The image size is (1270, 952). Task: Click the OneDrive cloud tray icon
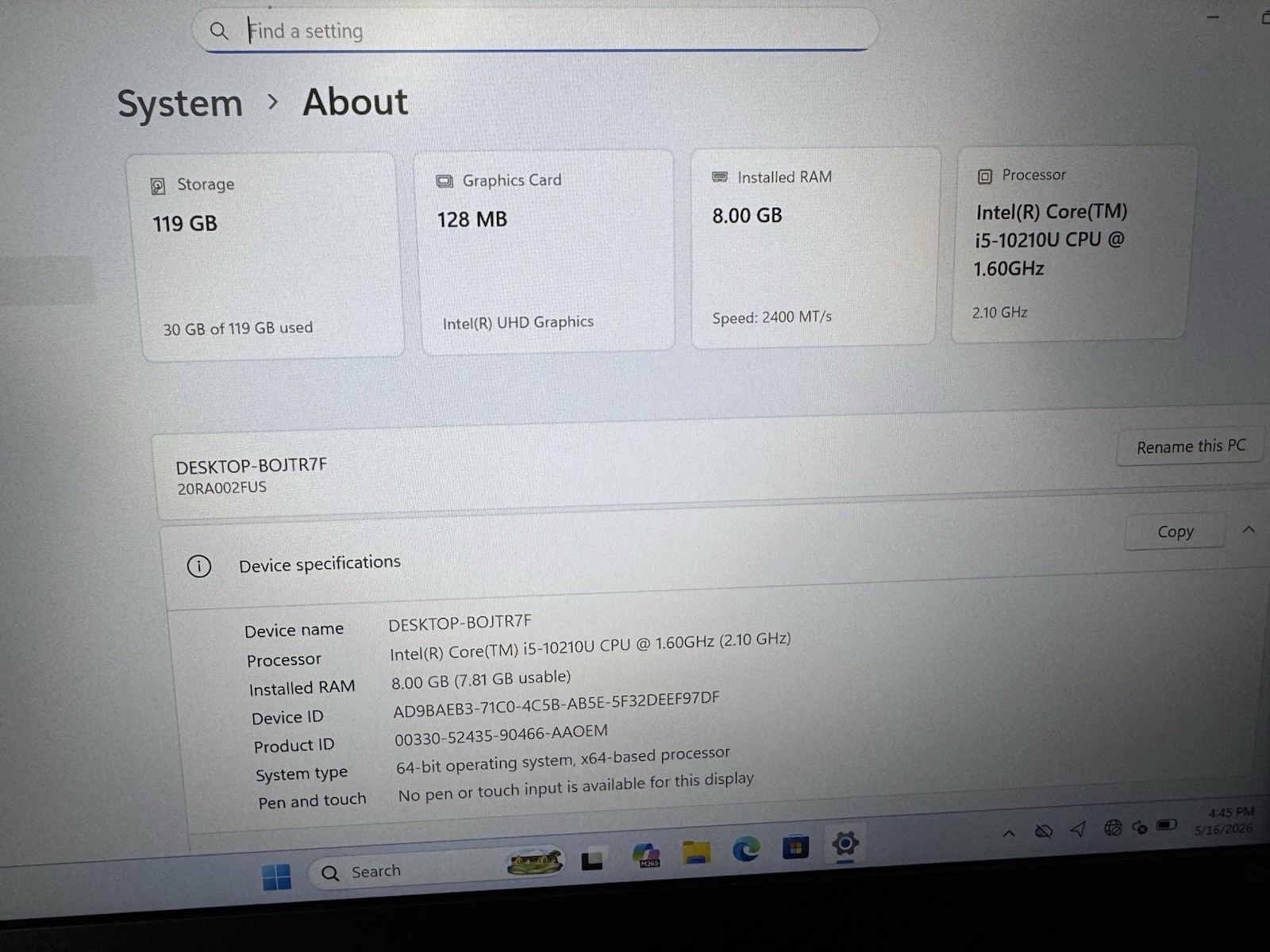click(1044, 831)
